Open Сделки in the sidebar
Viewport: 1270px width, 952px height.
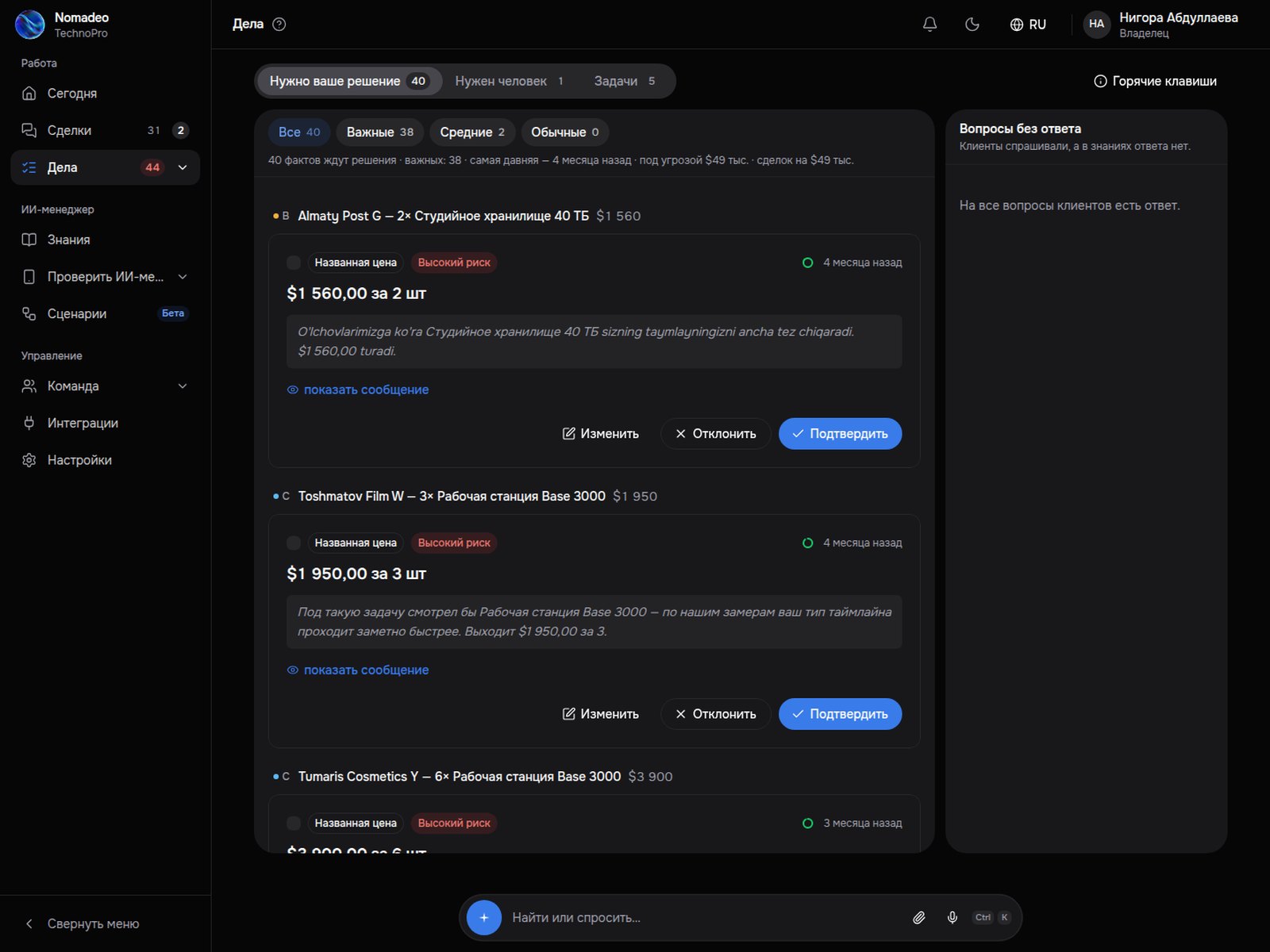tap(106, 130)
